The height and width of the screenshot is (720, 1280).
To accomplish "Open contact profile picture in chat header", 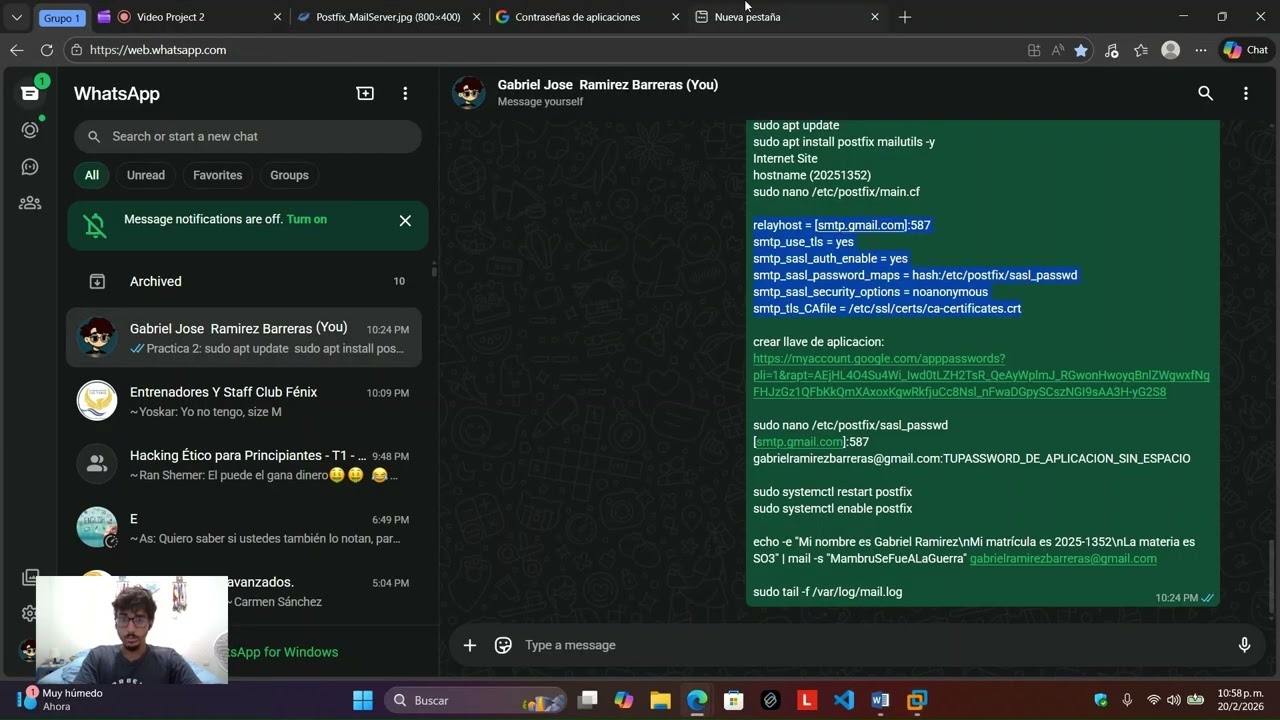I will [469, 92].
